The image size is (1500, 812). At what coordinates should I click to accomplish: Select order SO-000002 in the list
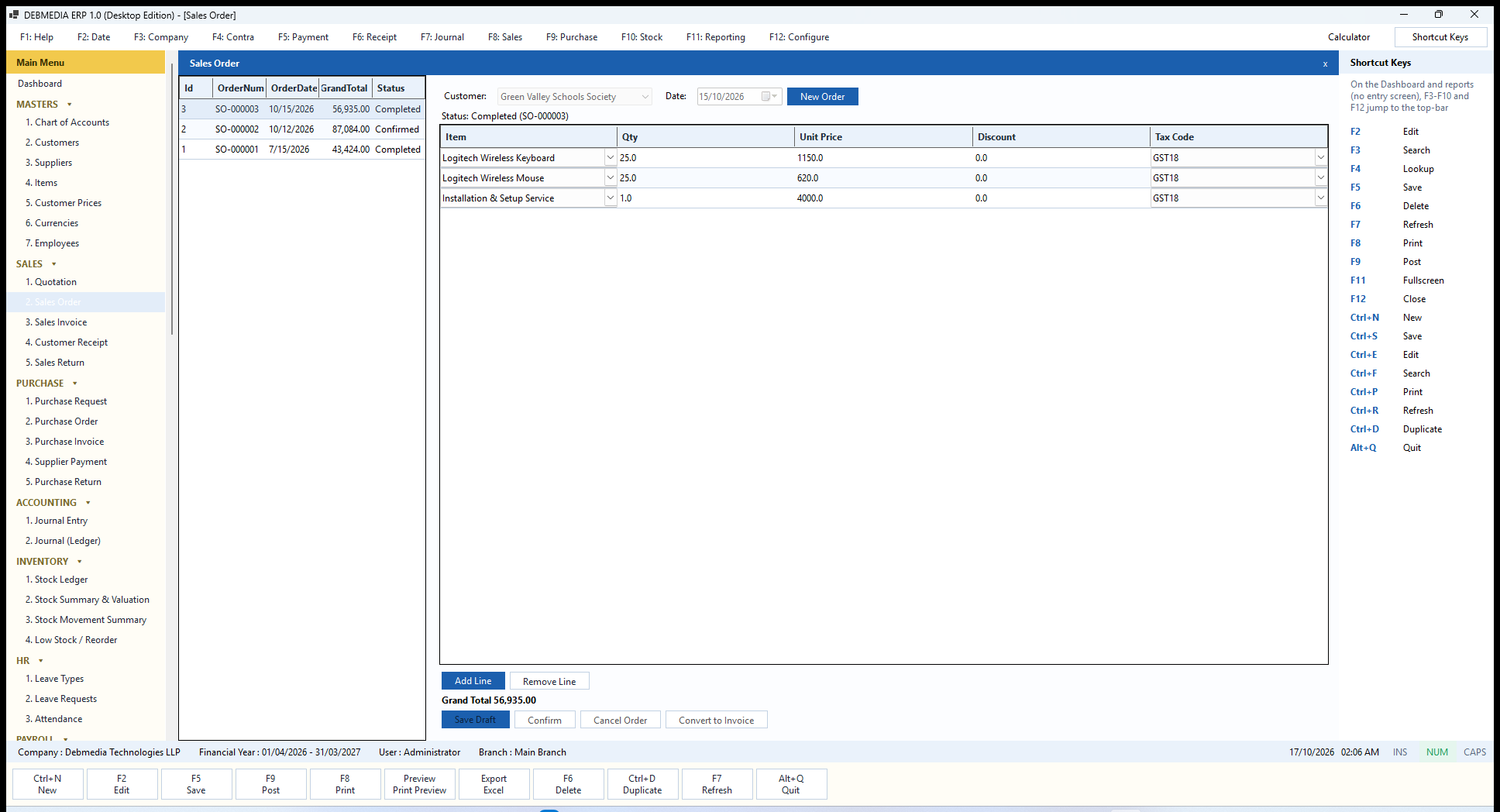click(x=302, y=129)
